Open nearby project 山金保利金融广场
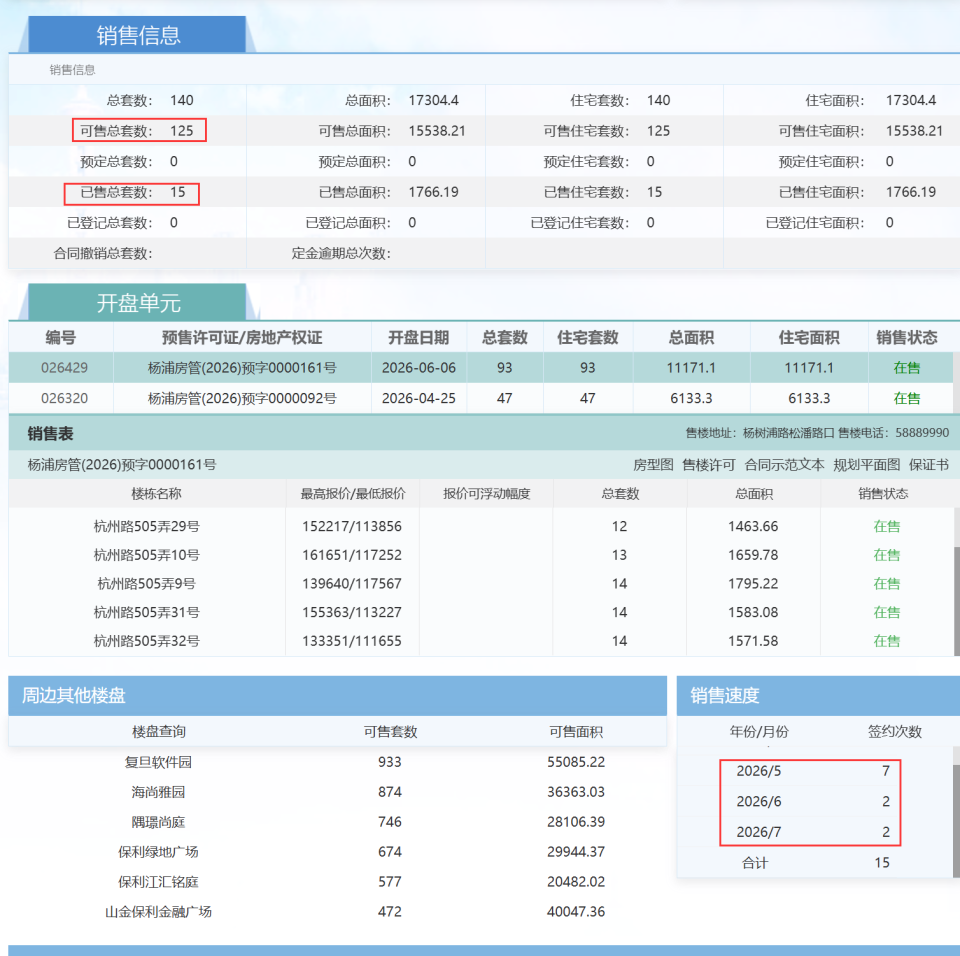The image size is (960, 956). coord(158,911)
